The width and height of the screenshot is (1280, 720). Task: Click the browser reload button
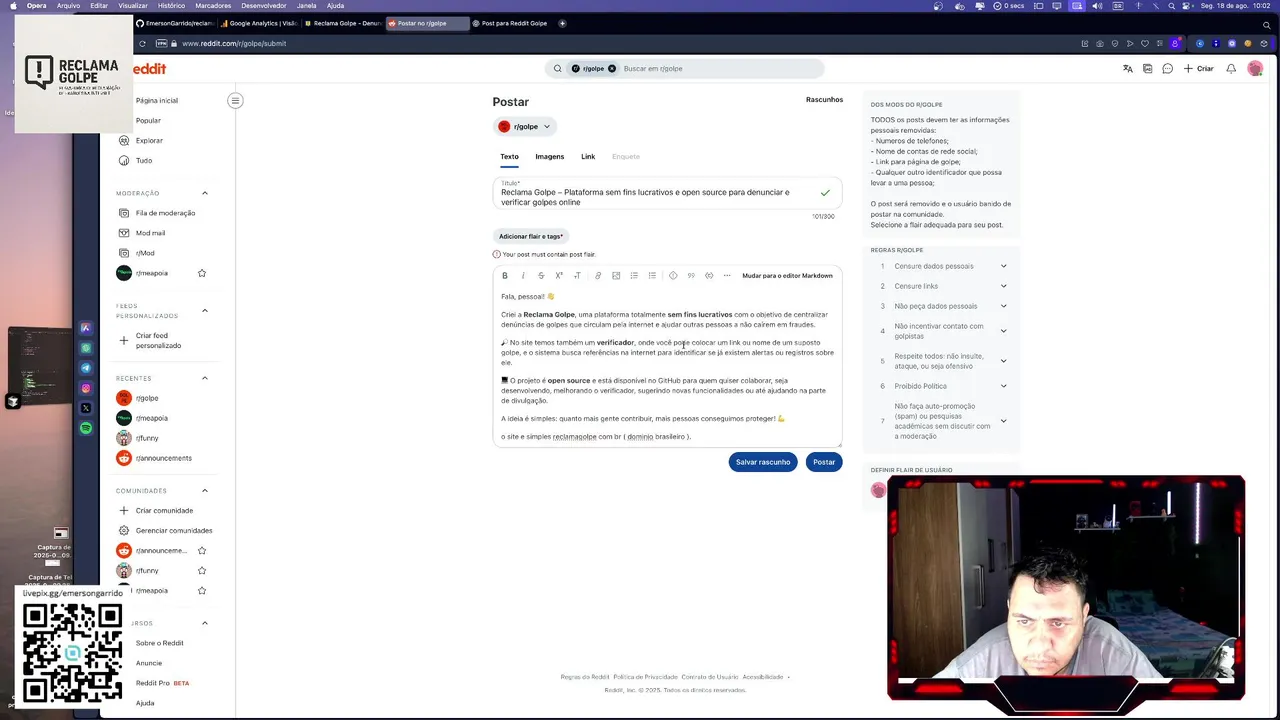[142, 44]
